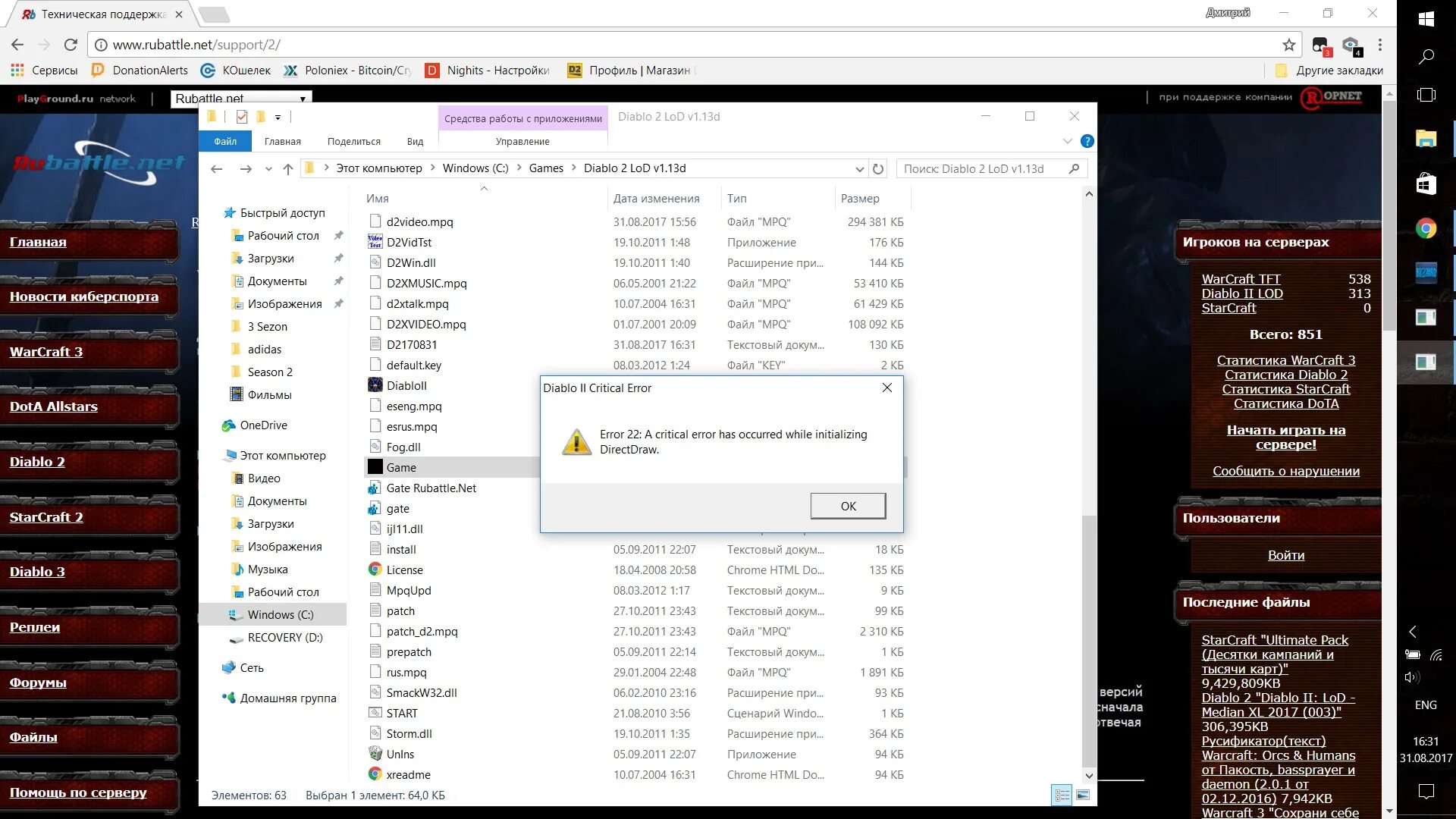This screenshot has width=1456, height=819.
Task: Open Explorer help question mark icon
Action: click(x=1087, y=141)
